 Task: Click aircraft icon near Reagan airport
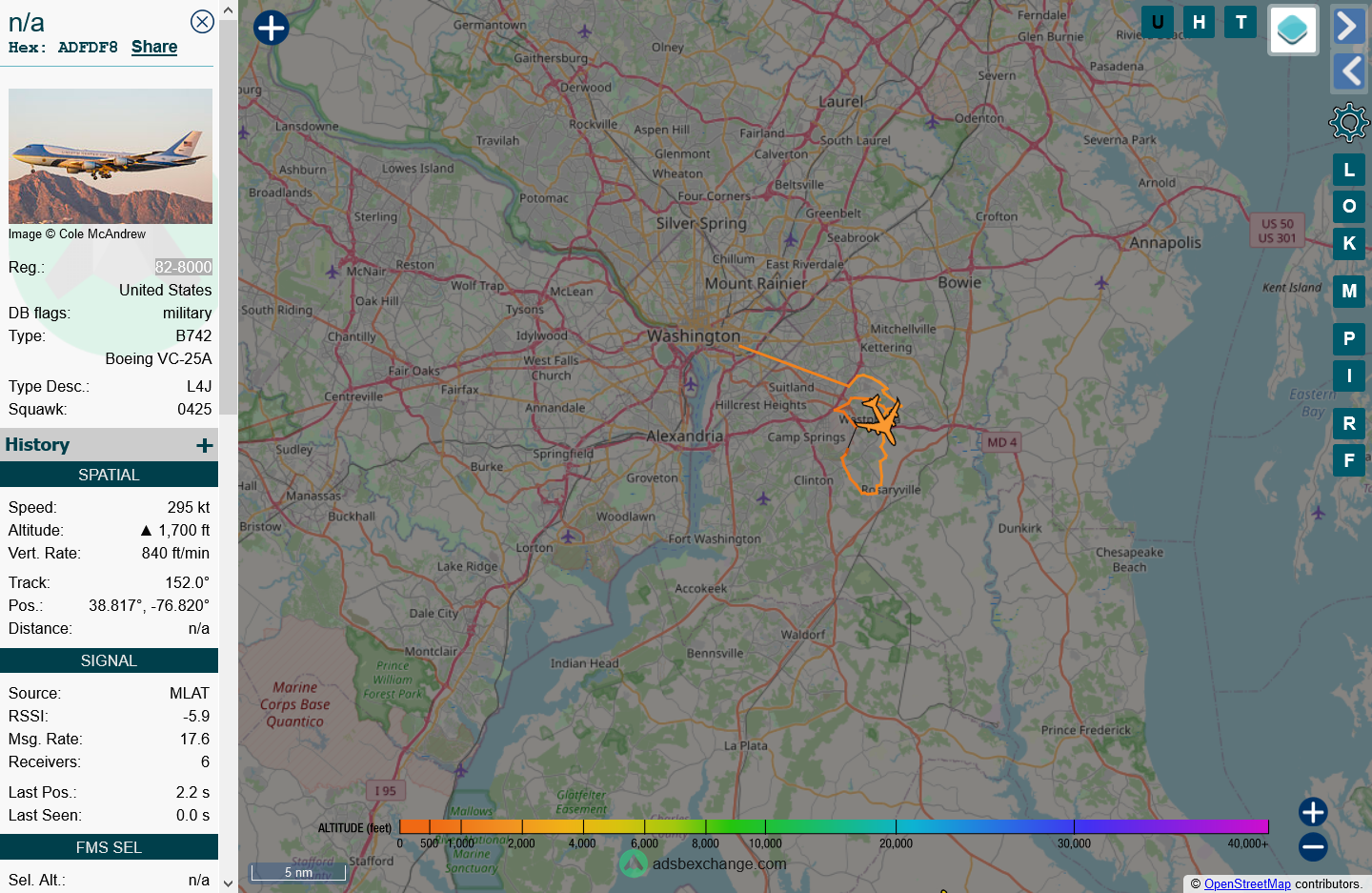click(691, 383)
